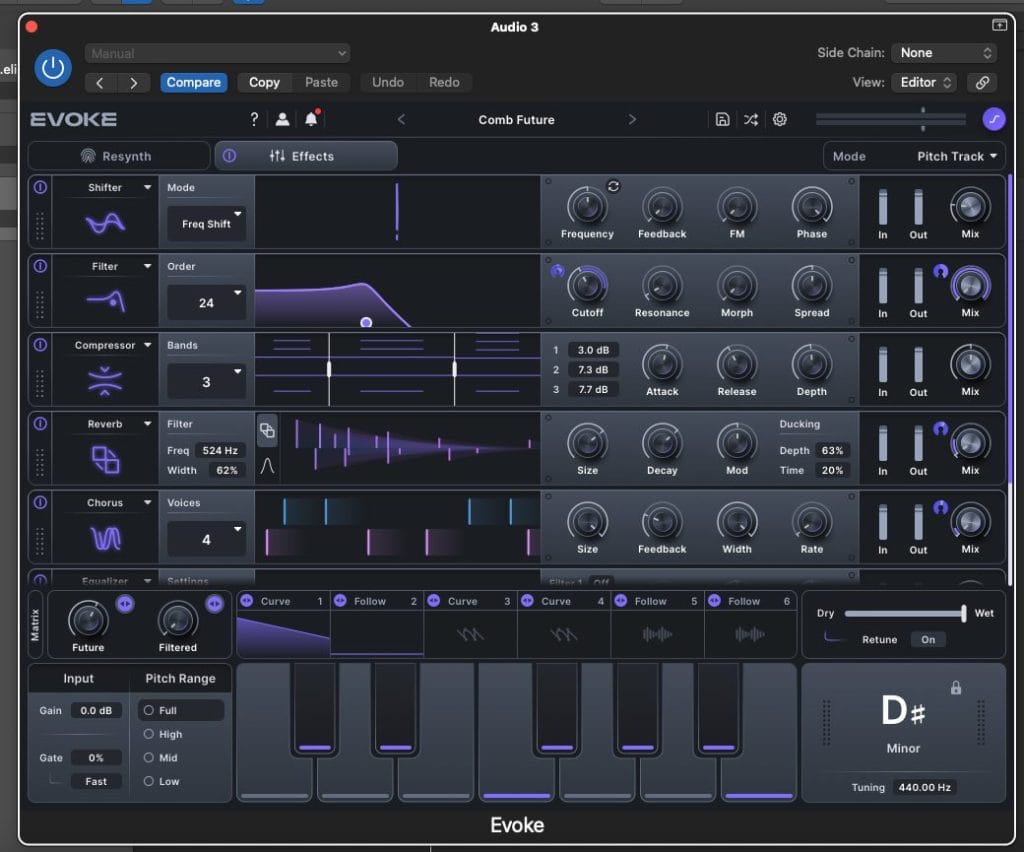This screenshot has height=852, width=1024.
Task: Click the Compare button
Action: pos(193,83)
